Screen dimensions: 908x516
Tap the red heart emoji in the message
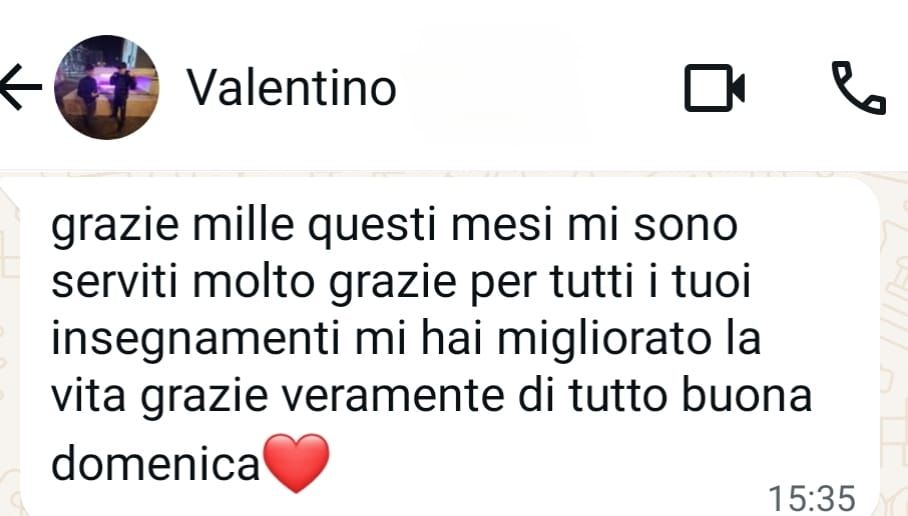[296, 463]
